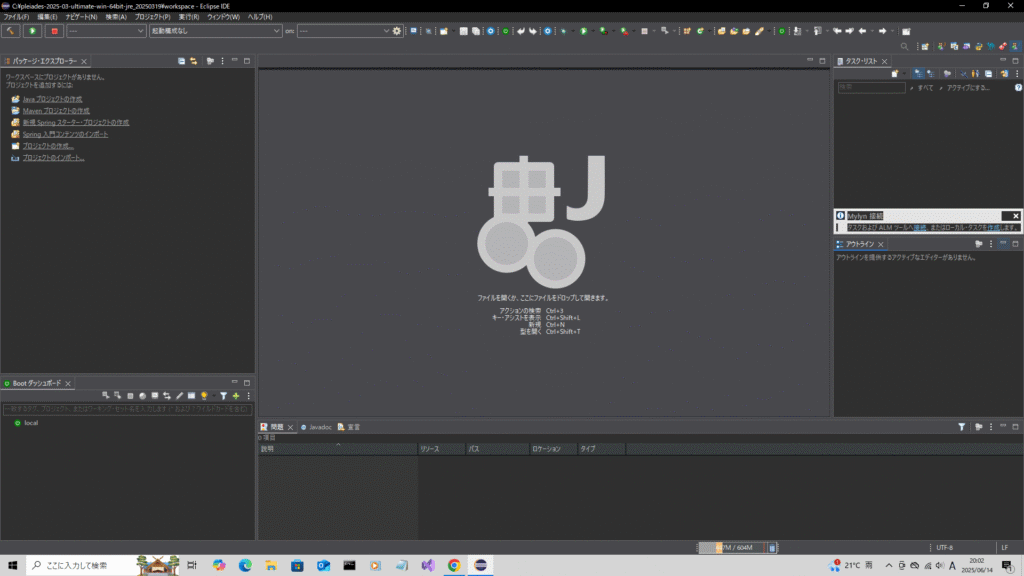Select the local node in Boot Dashboard
This screenshot has height=576, width=1024.
[x=31, y=423]
